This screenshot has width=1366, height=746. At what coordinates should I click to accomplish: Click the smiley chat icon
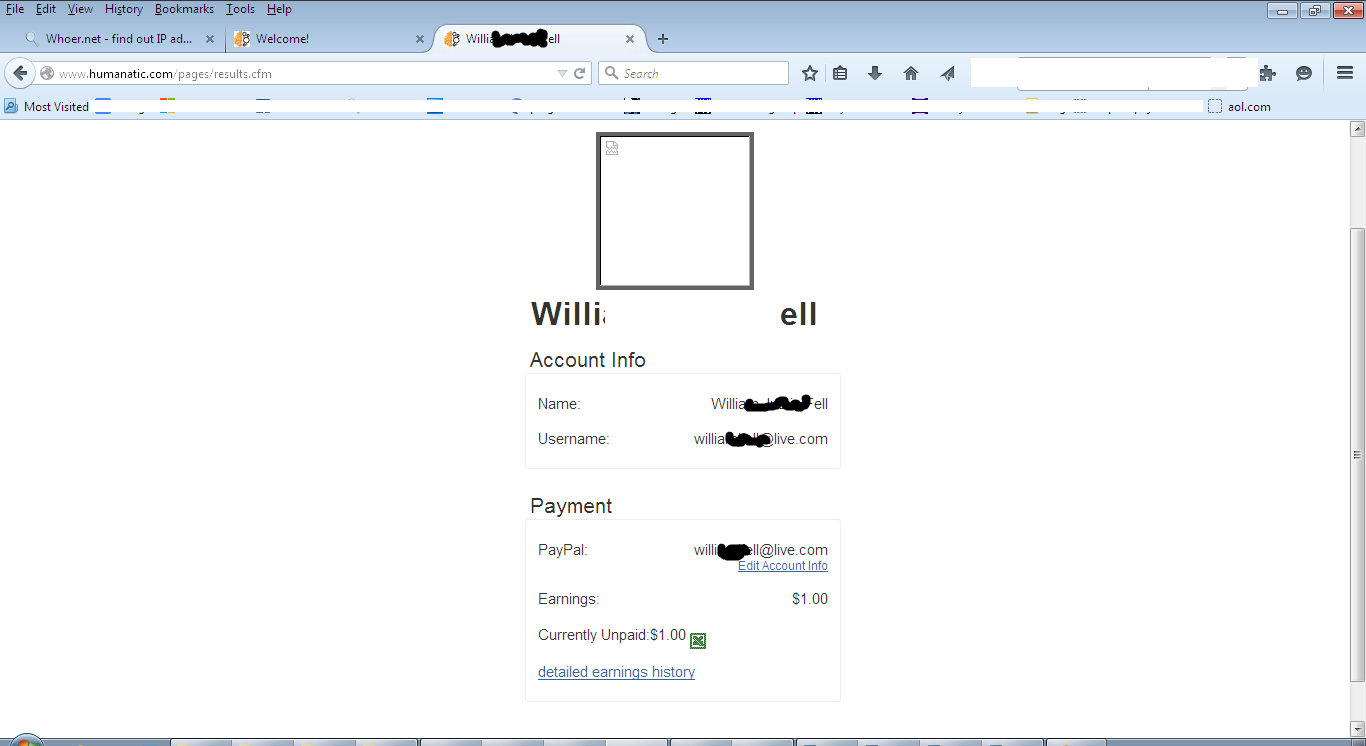1304,73
